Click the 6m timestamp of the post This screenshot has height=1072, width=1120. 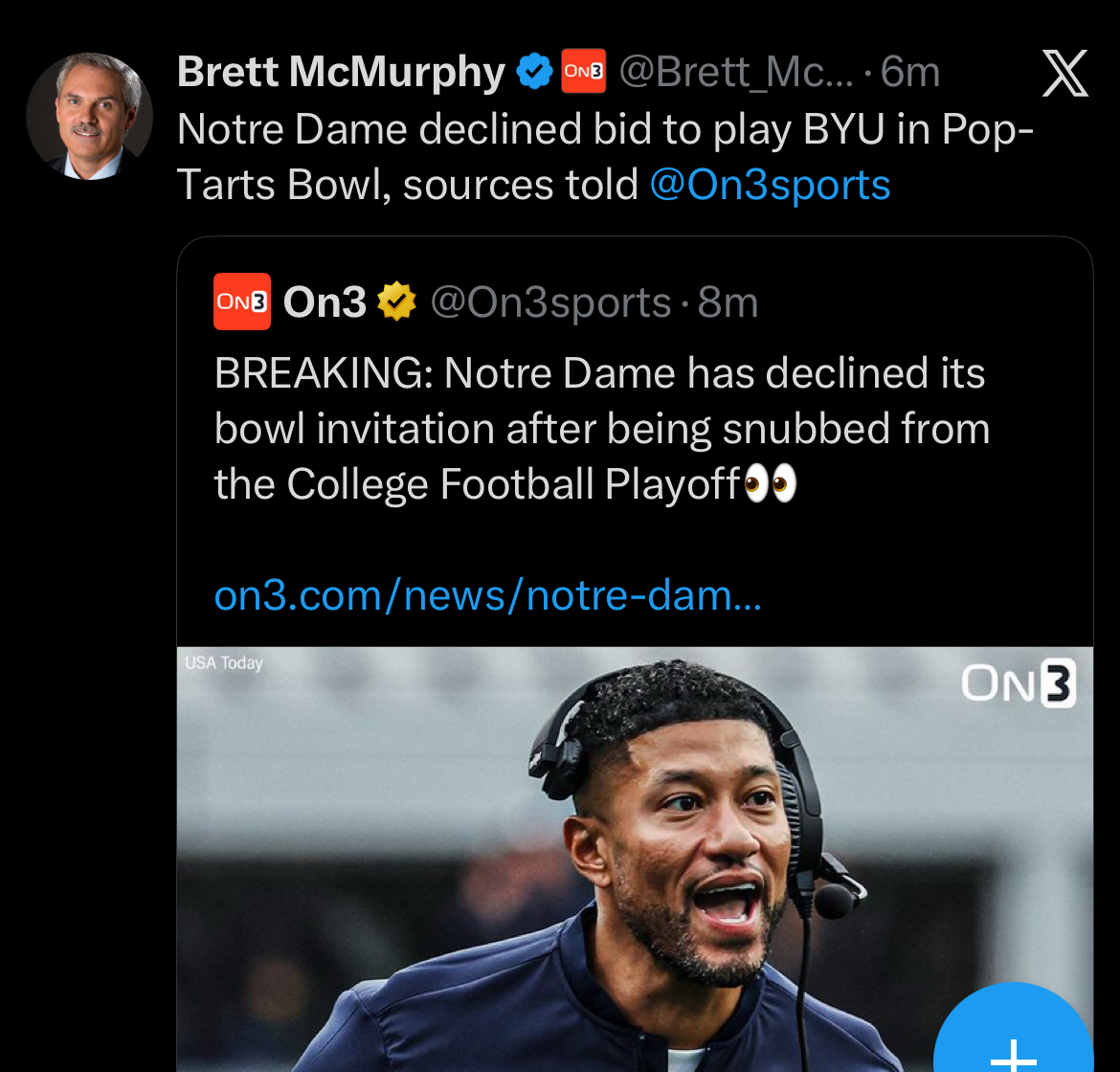click(x=909, y=73)
